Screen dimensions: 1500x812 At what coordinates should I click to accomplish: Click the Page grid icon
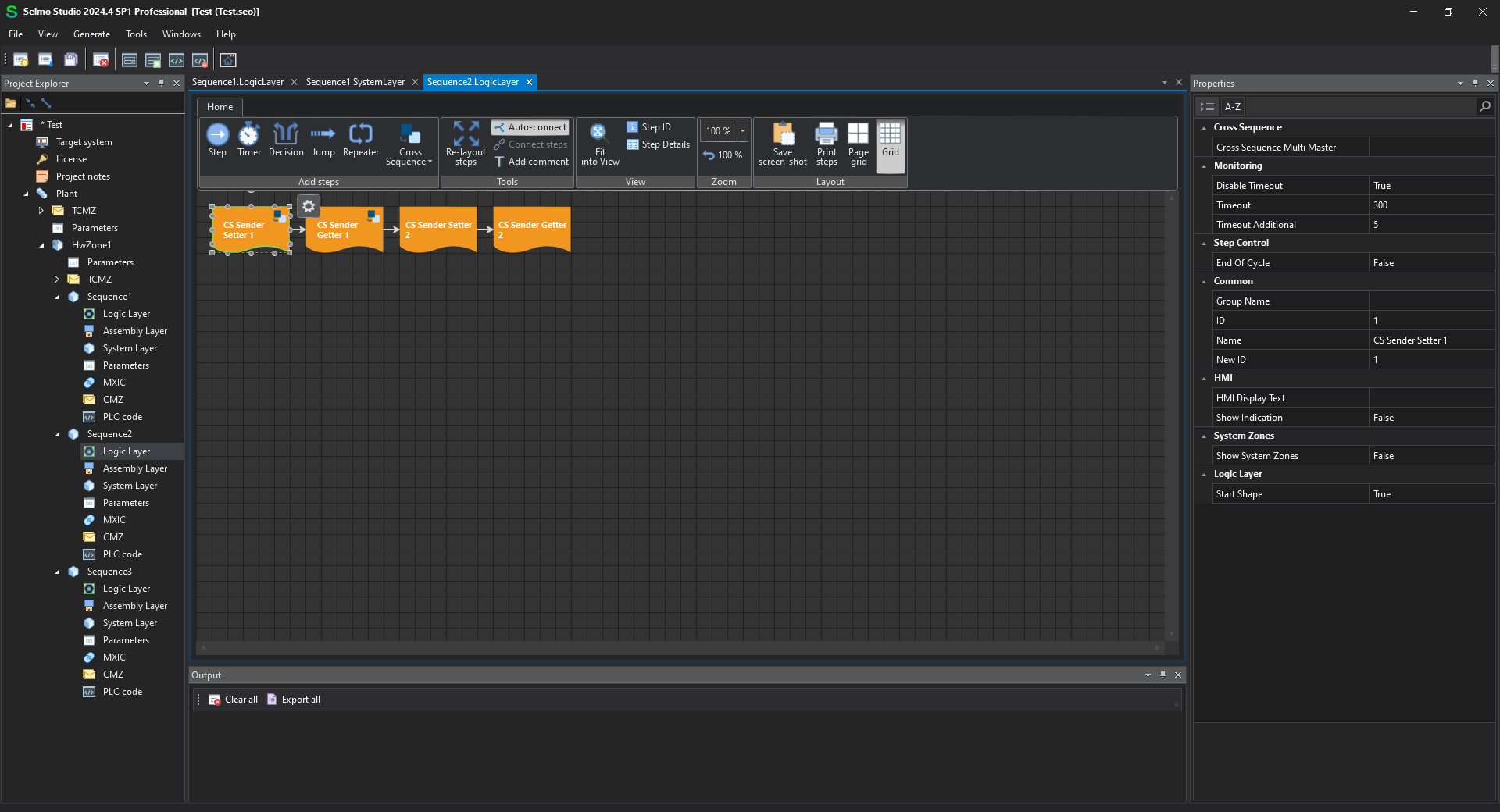[x=859, y=144]
